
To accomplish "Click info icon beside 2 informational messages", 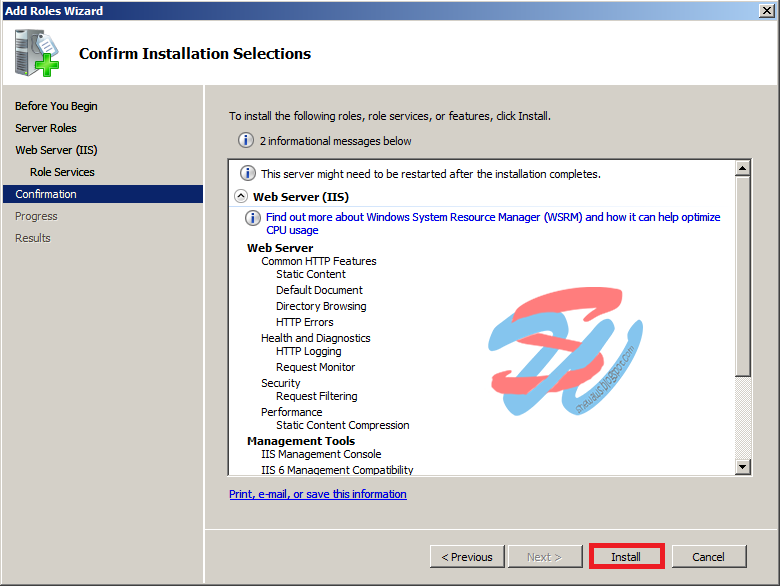I will point(246,140).
